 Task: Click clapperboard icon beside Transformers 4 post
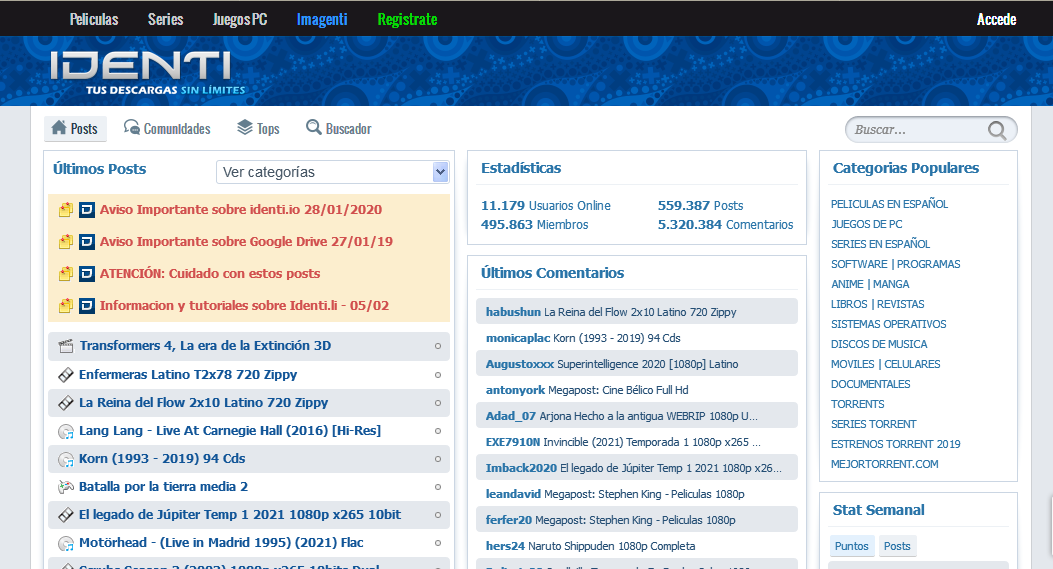[66, 346]
